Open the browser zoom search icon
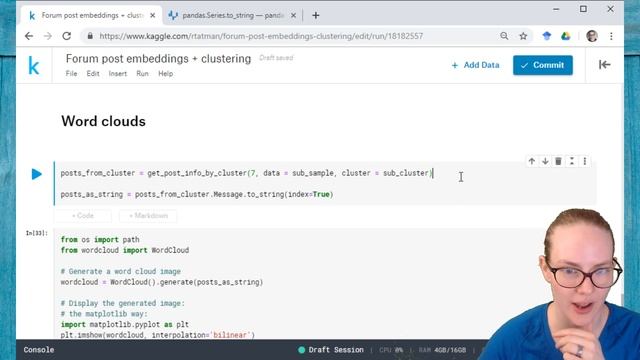The height and width of the screenshot is (360, 640). click(504, 36)
